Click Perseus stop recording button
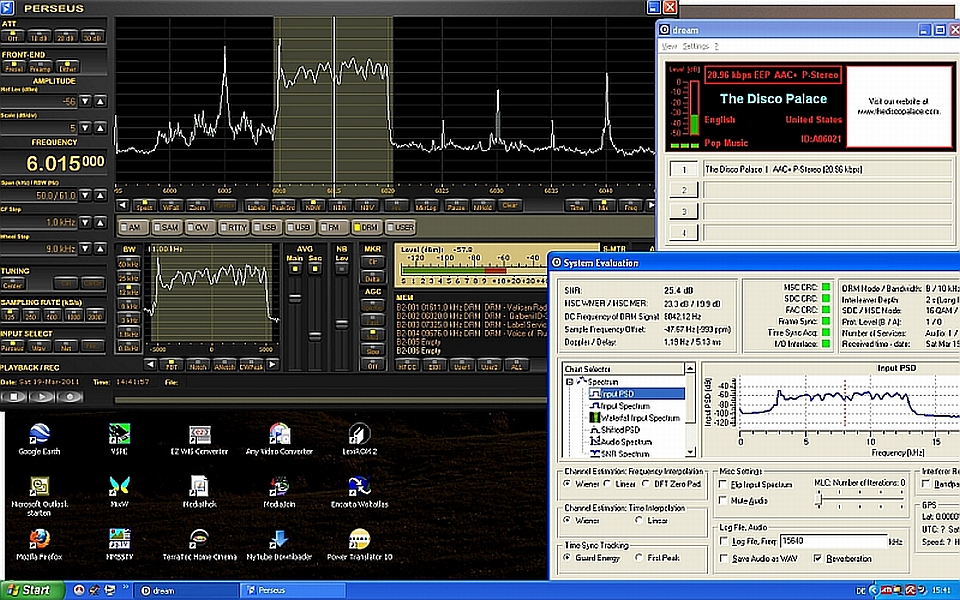Image resolution: width=960 pixels, height=600 pixels. (13, 396)
